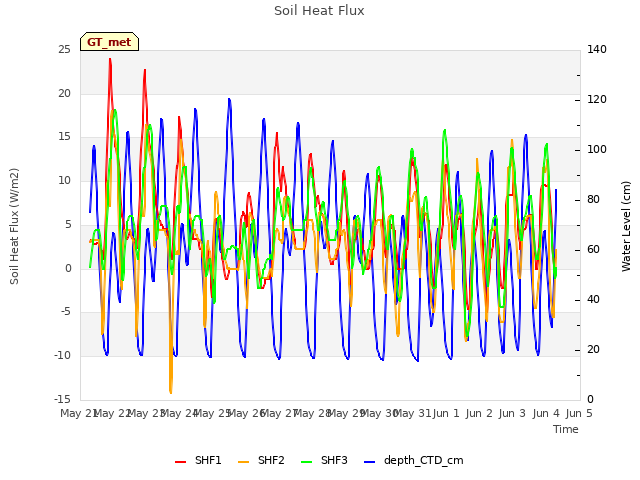640x480 pixels.
Task: Click the green SHF3 legend color marker
Action: coord(306,462)
